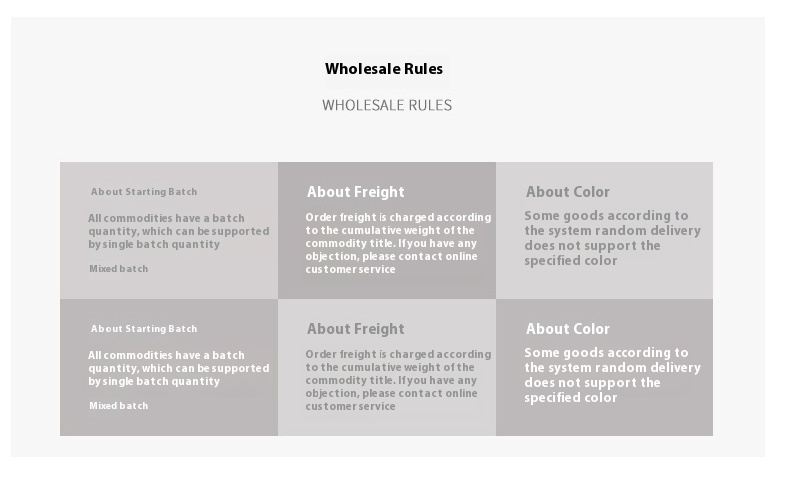
Task: Select top-row batch quantity description text
Action: click(x=178, y=231)
